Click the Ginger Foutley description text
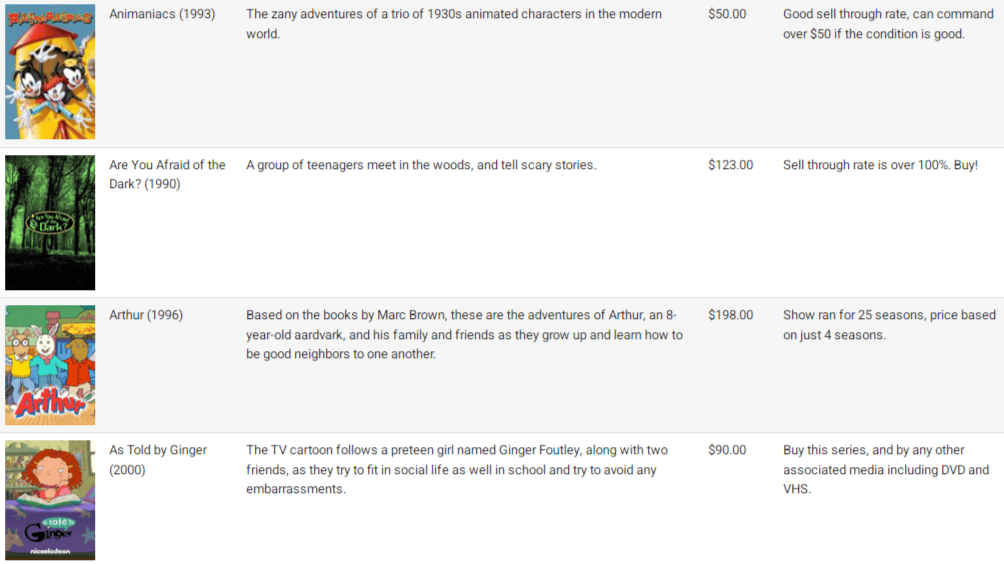The width and height of the screenshot is (1004, 564). pos(457,469)
